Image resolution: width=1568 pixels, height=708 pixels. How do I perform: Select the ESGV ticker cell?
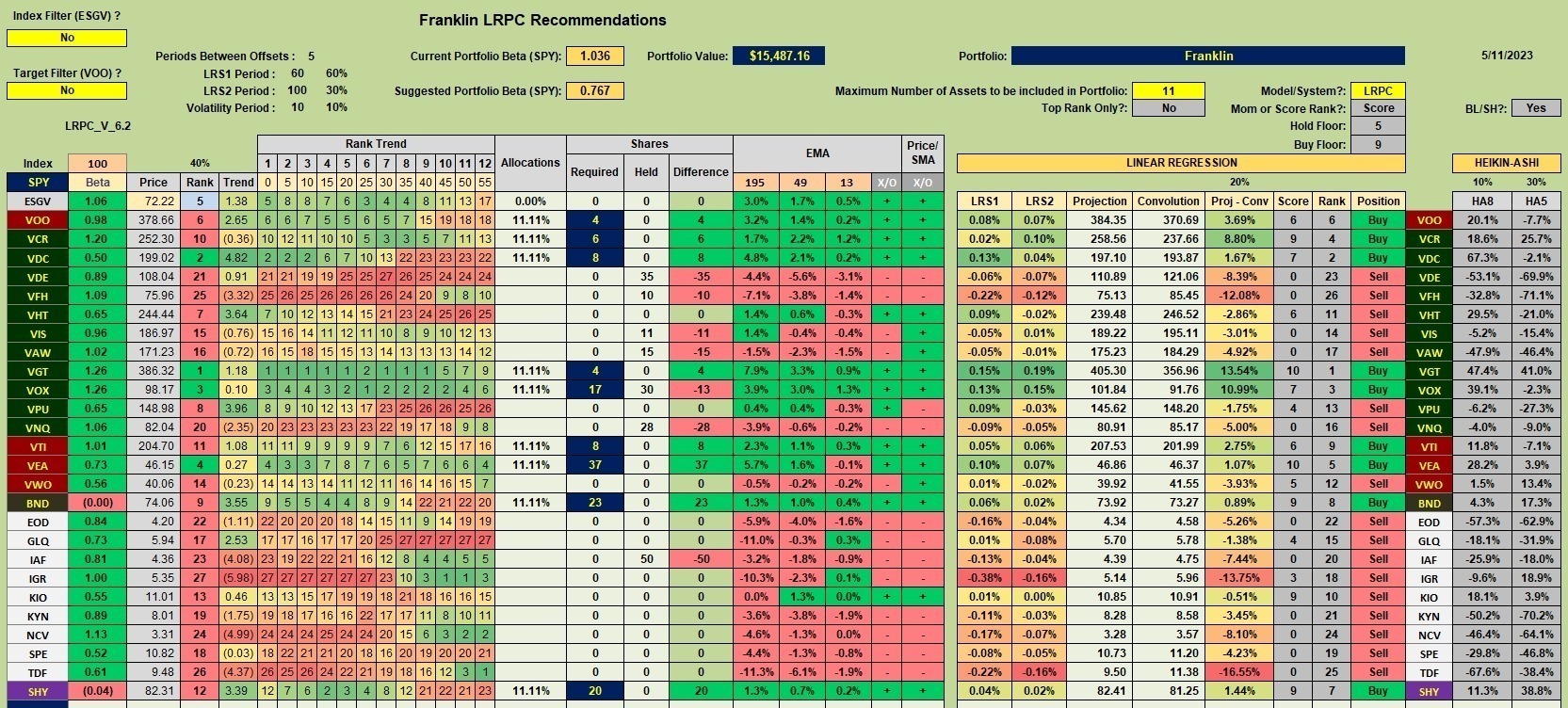click(x=39, y=201)
